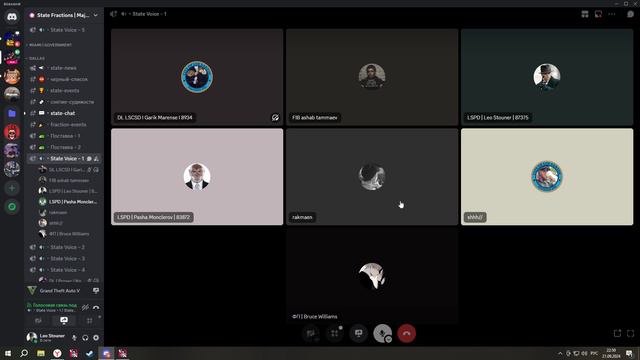Image resolution: width=640 pixels, height=360 pixels.
Task: Select the LSPD | Pasha Monclerov video tile
Action: (197, 177)
